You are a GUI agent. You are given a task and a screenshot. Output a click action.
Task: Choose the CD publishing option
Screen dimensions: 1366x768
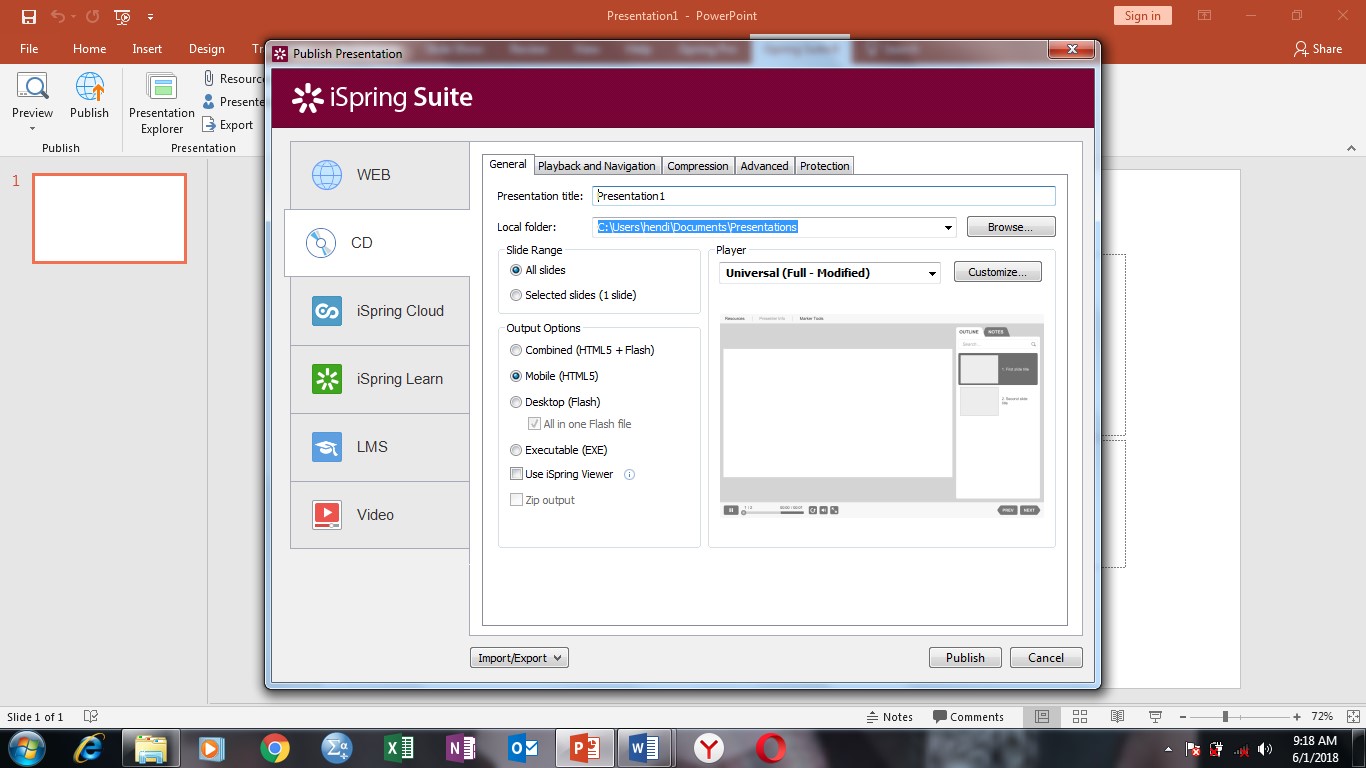pos(377,243)
